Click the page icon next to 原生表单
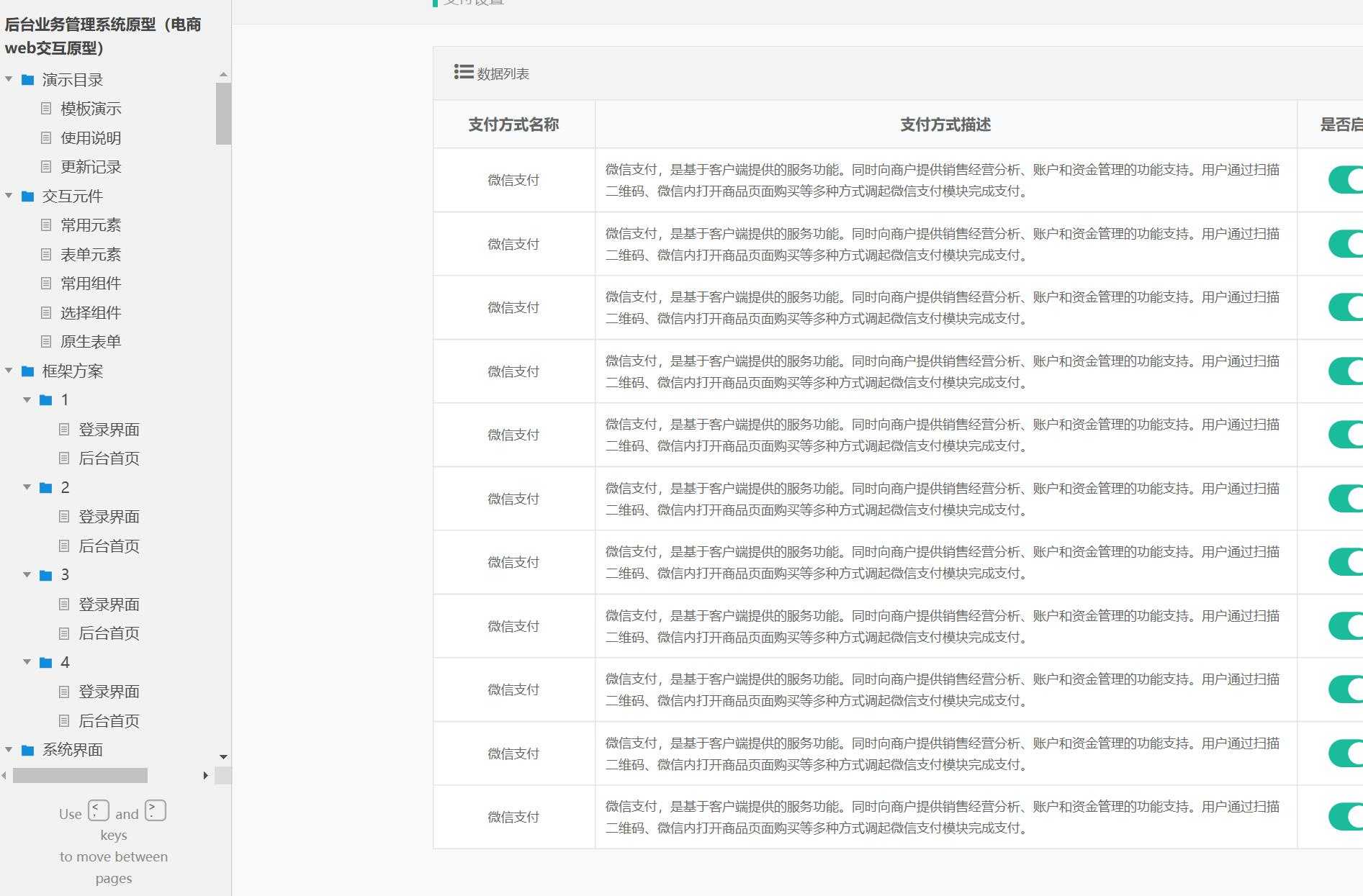Screen dimensions: 1363x896 (47, 341)
